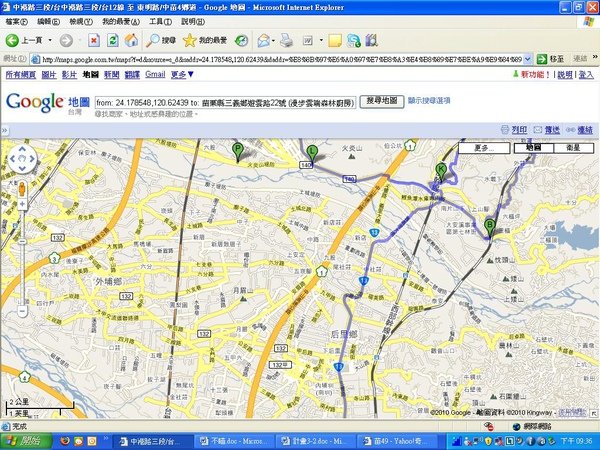
Task: Click 顯示搜尋選項 search options link
Action: tap(429, 101)
